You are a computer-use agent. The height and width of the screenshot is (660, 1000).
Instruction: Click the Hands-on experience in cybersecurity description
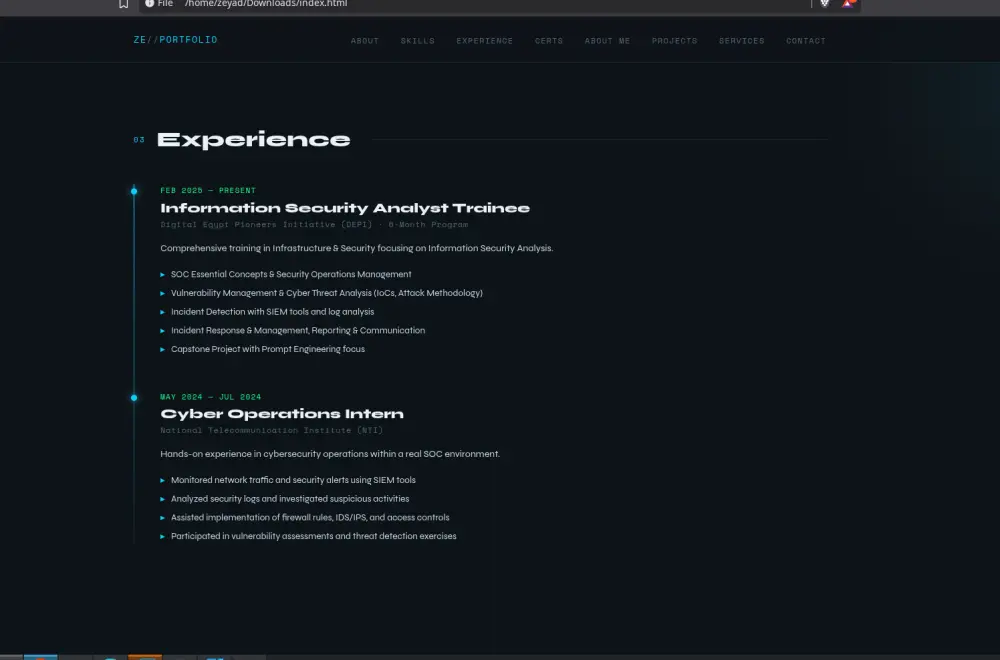[330, 454]
